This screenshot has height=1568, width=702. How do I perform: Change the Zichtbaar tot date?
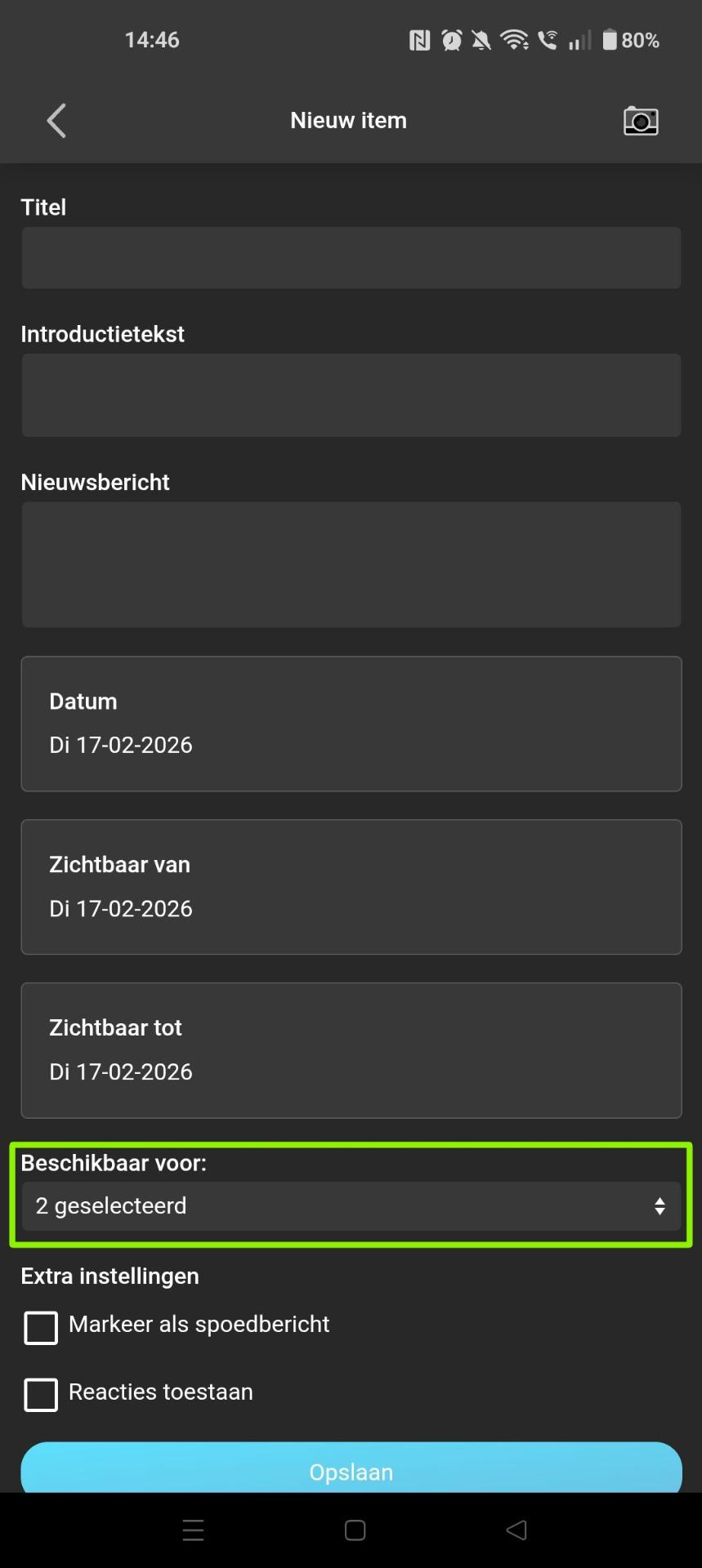(x=351, y=1050)
